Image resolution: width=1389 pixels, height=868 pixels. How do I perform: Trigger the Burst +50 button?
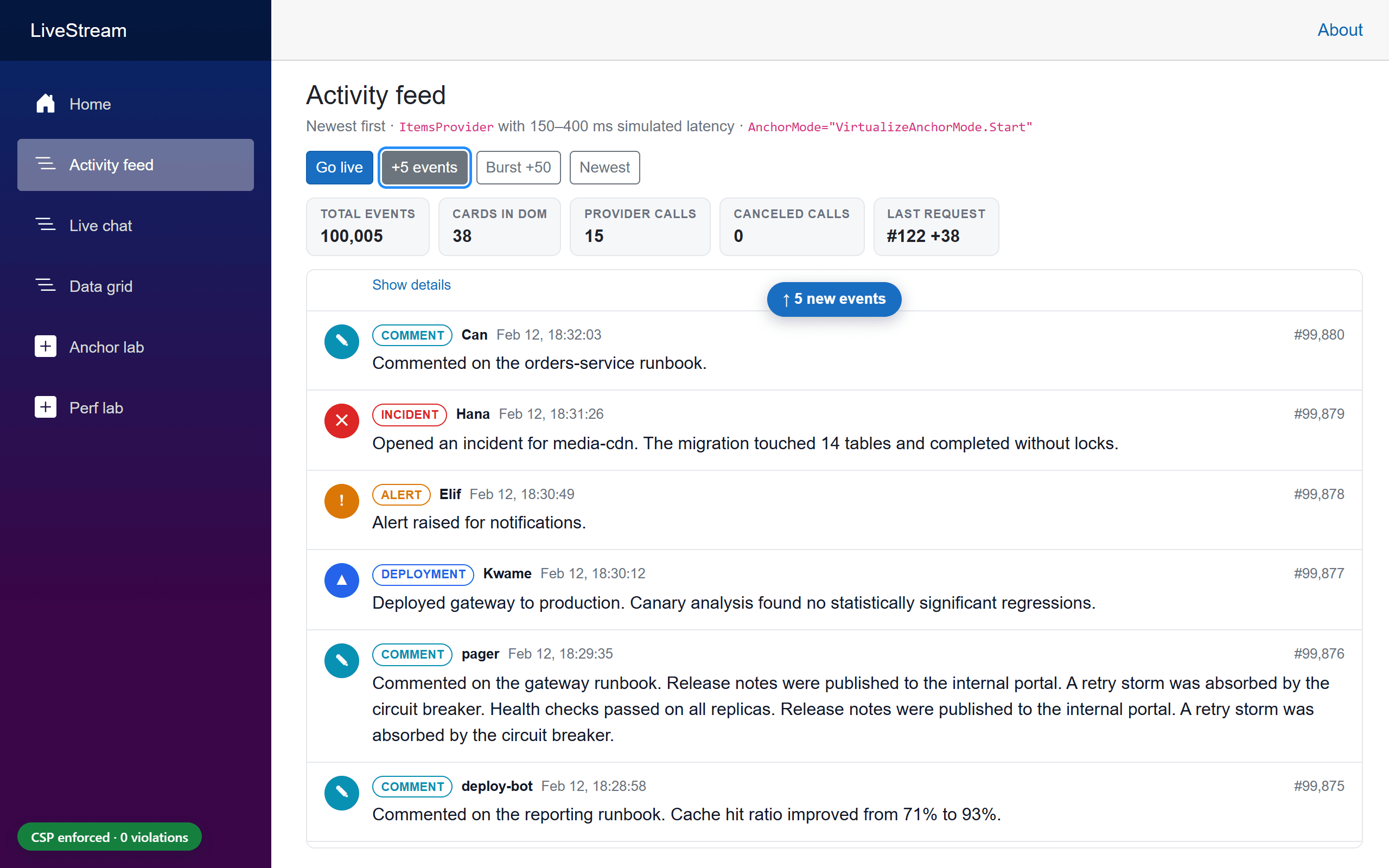click(x=518, y=167)
